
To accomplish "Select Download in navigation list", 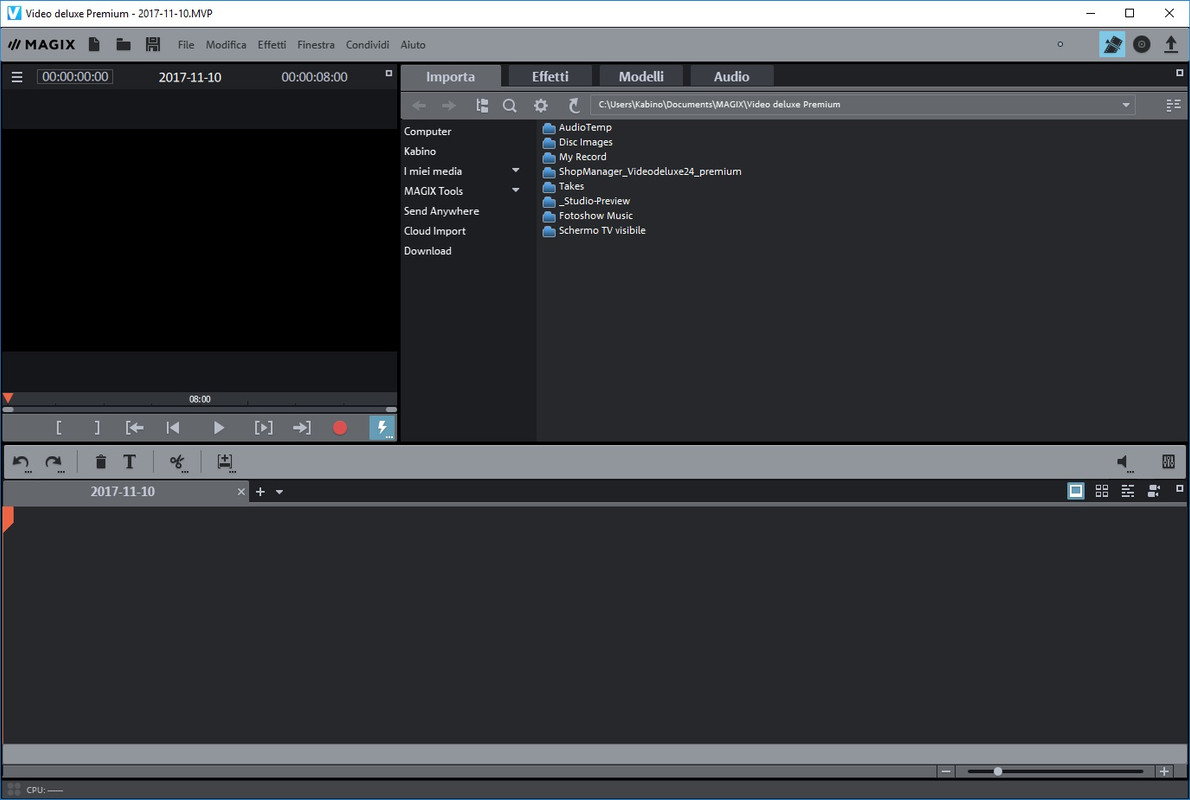I will click(427, 250).
